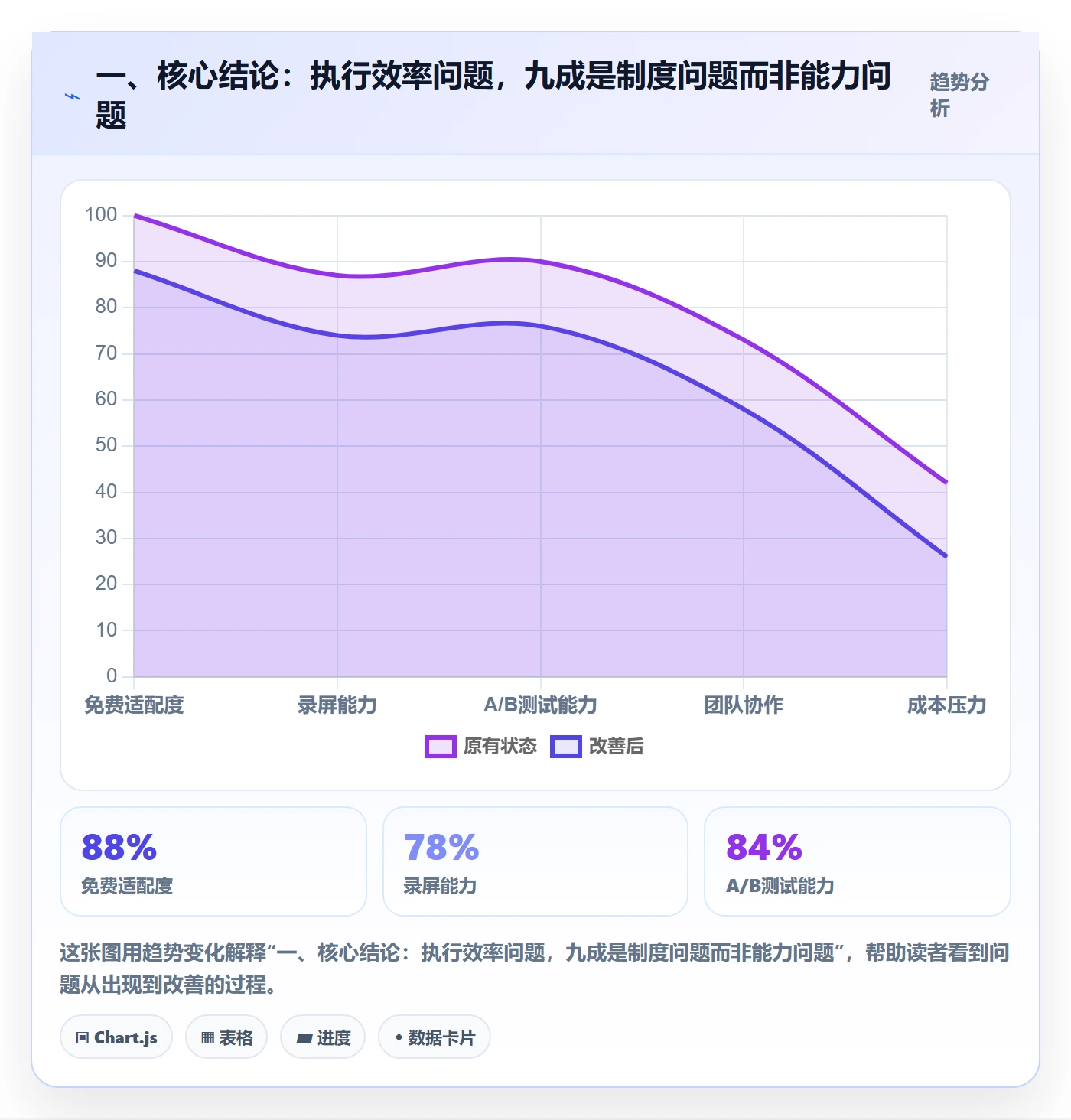Select the 进度 tag chip
This screenshot has width=1071, height=1120.
tap(323, 1037)
